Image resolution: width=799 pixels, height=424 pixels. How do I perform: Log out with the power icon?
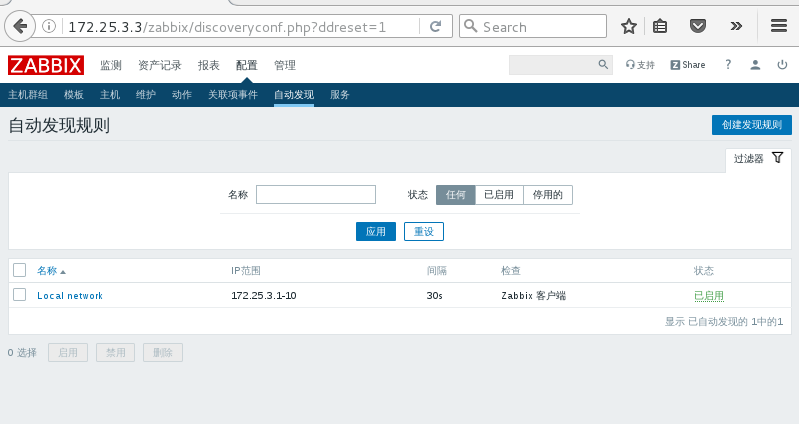[x=782, y=65]
